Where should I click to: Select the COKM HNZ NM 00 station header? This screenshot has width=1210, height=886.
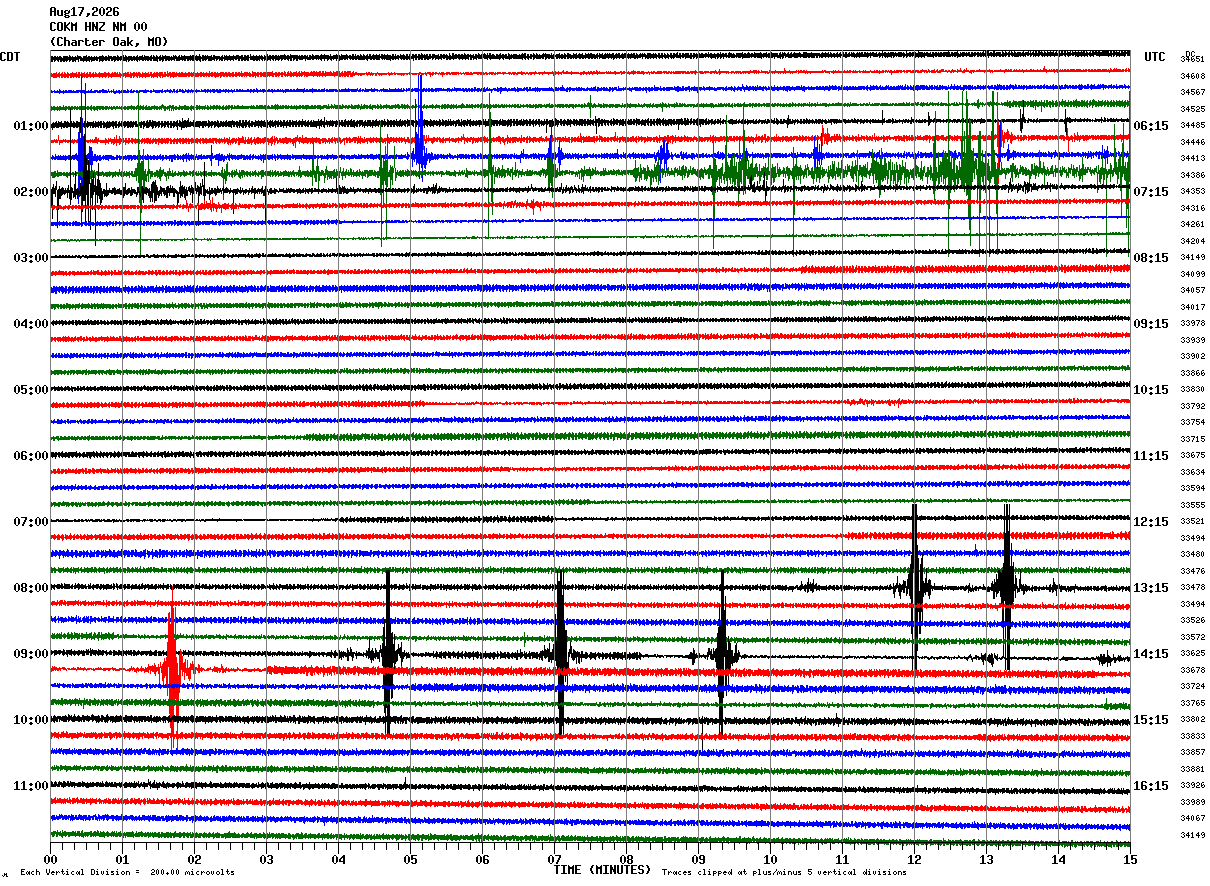[x=98, y=27]
